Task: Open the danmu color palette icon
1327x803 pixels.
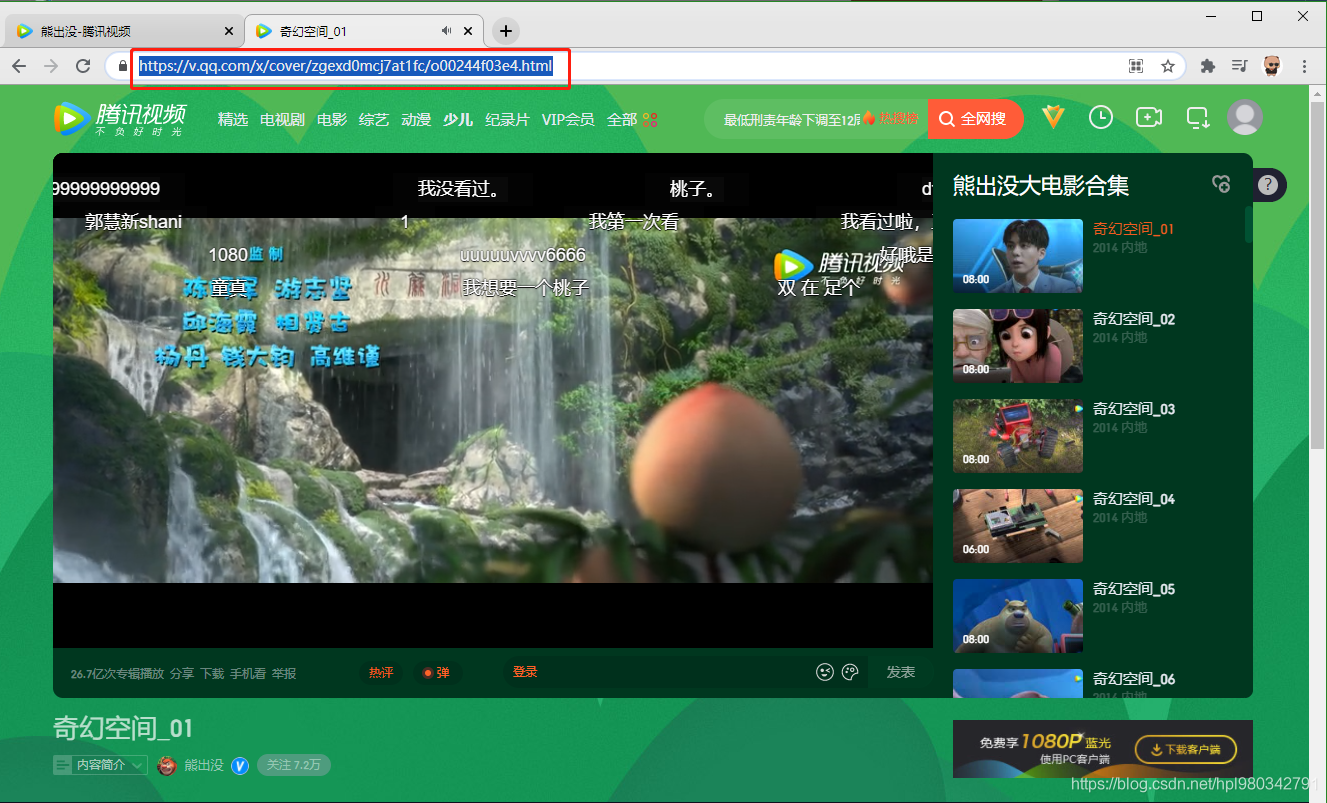Action: tap(851, 672)
